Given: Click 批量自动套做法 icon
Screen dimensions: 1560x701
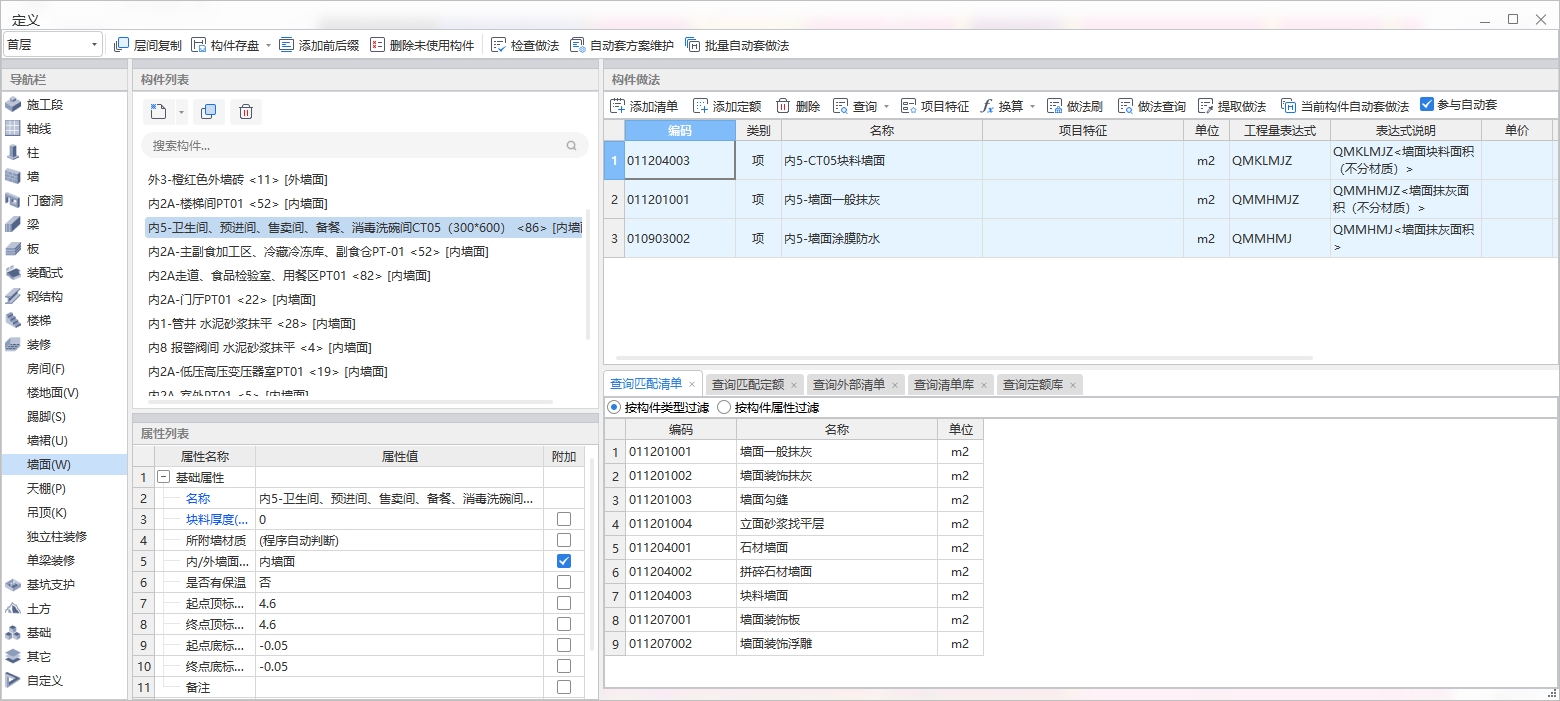Looking at the screenshot, I should tap(693, 45).
